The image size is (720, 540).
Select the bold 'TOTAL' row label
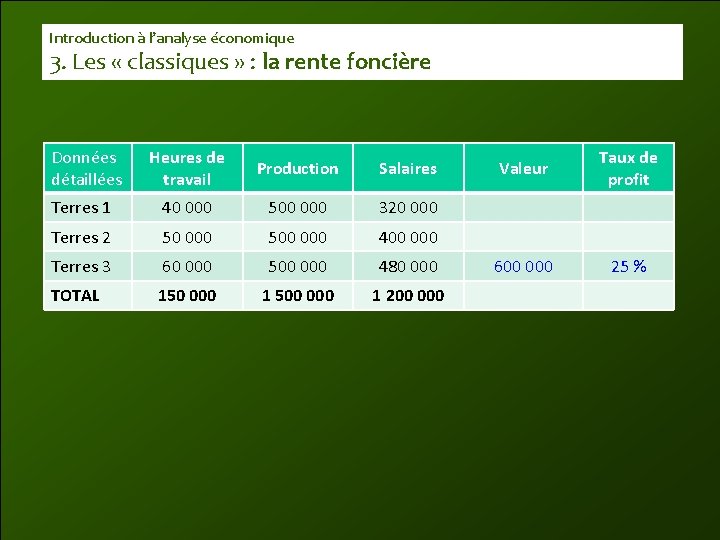(x=75, y=295)
